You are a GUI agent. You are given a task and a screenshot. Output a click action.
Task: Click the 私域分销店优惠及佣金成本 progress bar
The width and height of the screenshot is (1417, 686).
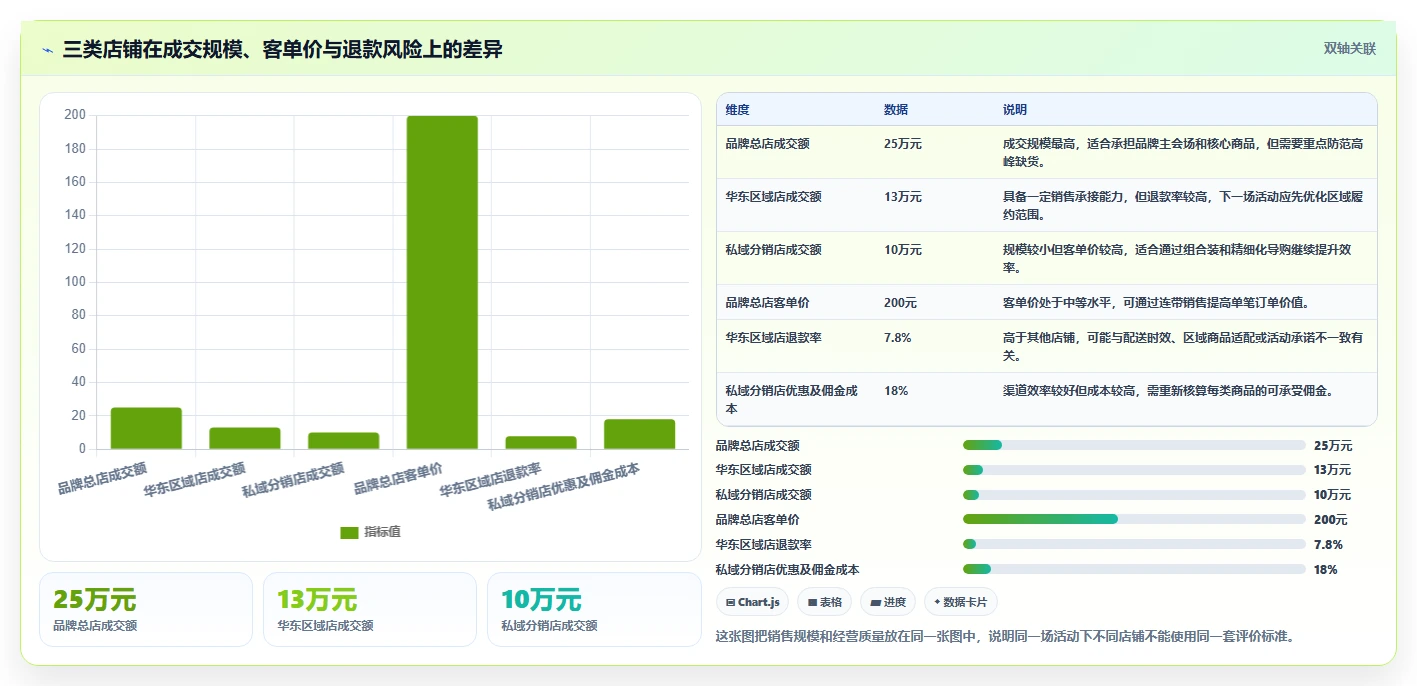(x=1134, y=569)
